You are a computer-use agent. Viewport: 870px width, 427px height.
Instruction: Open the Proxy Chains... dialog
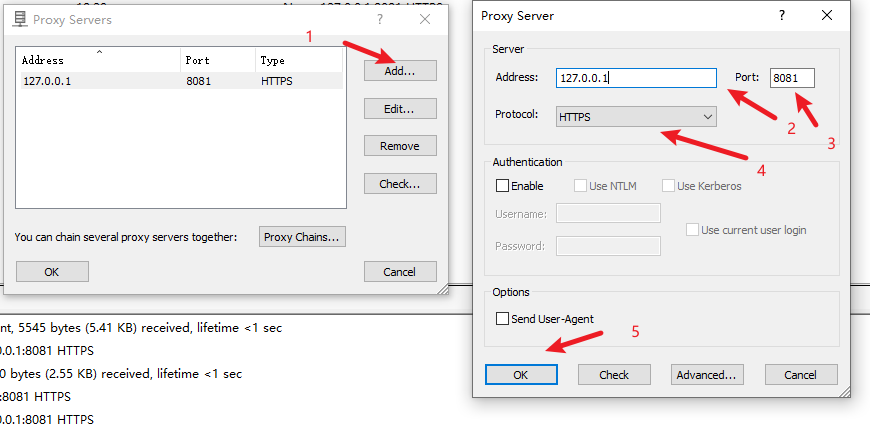(x=303, y=237)
